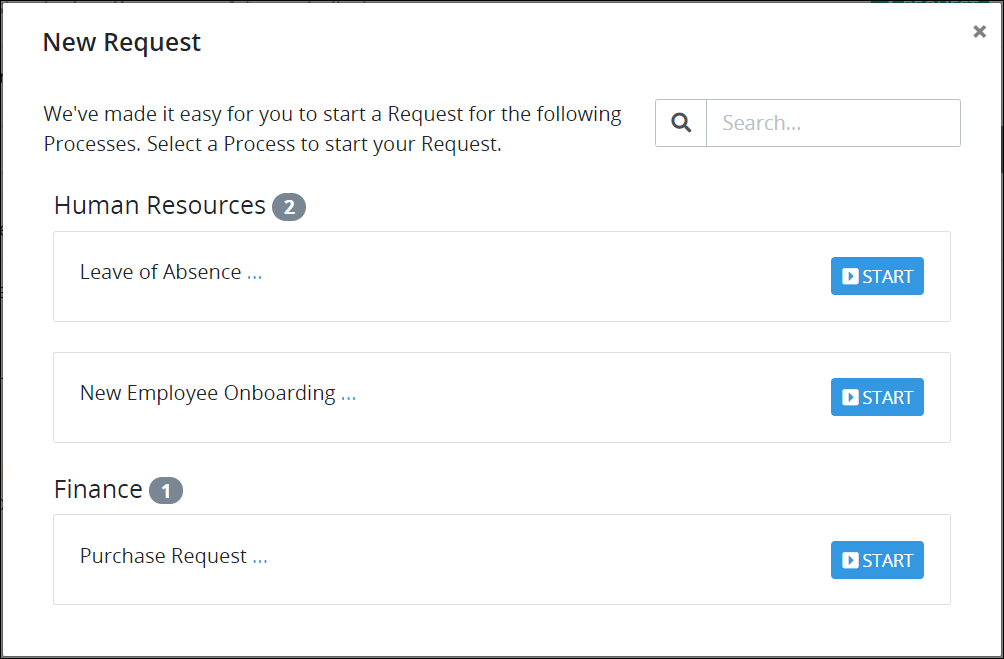Focus the Search processes input field

pyautogui.click(x=833, y=123)
